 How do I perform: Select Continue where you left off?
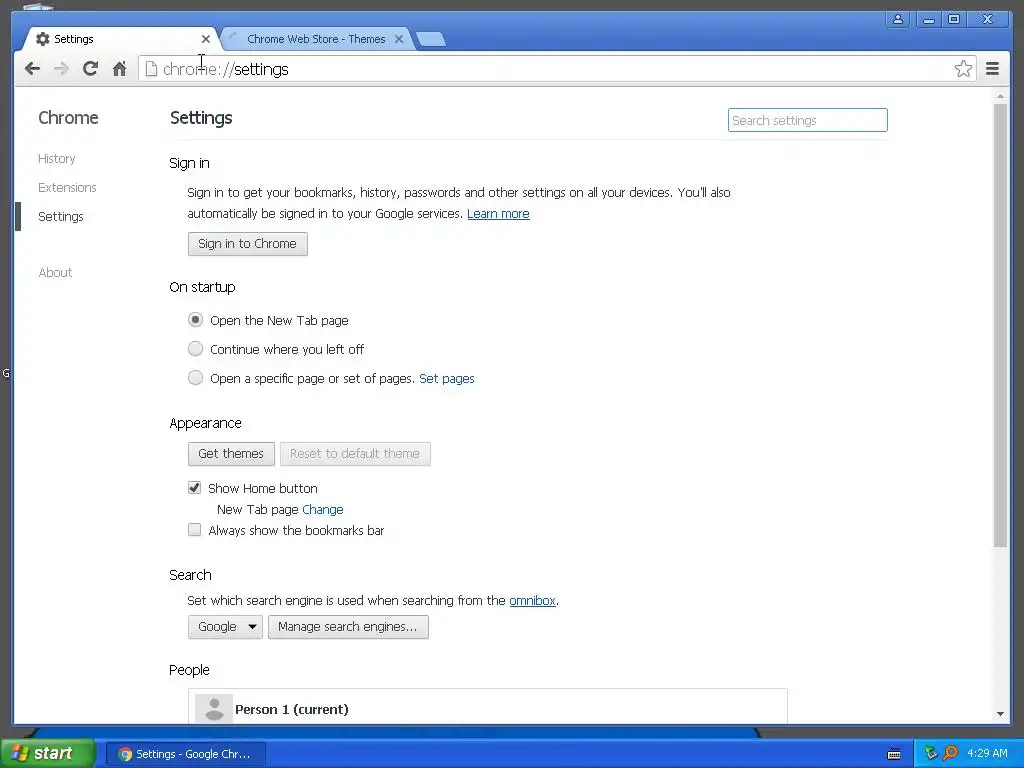(x=195, y=349)
